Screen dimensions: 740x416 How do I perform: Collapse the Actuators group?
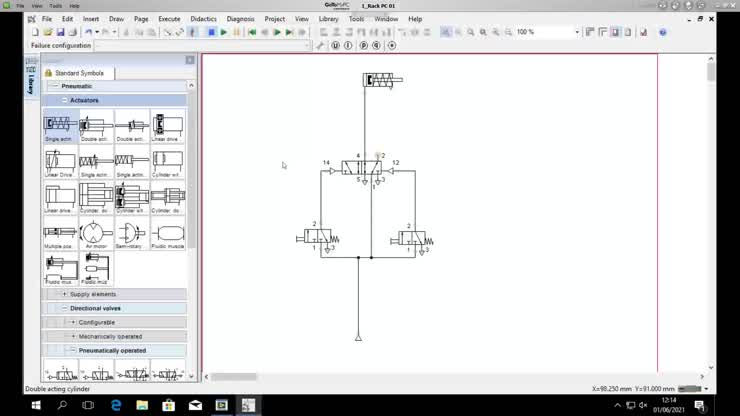[x=65, y=100]
